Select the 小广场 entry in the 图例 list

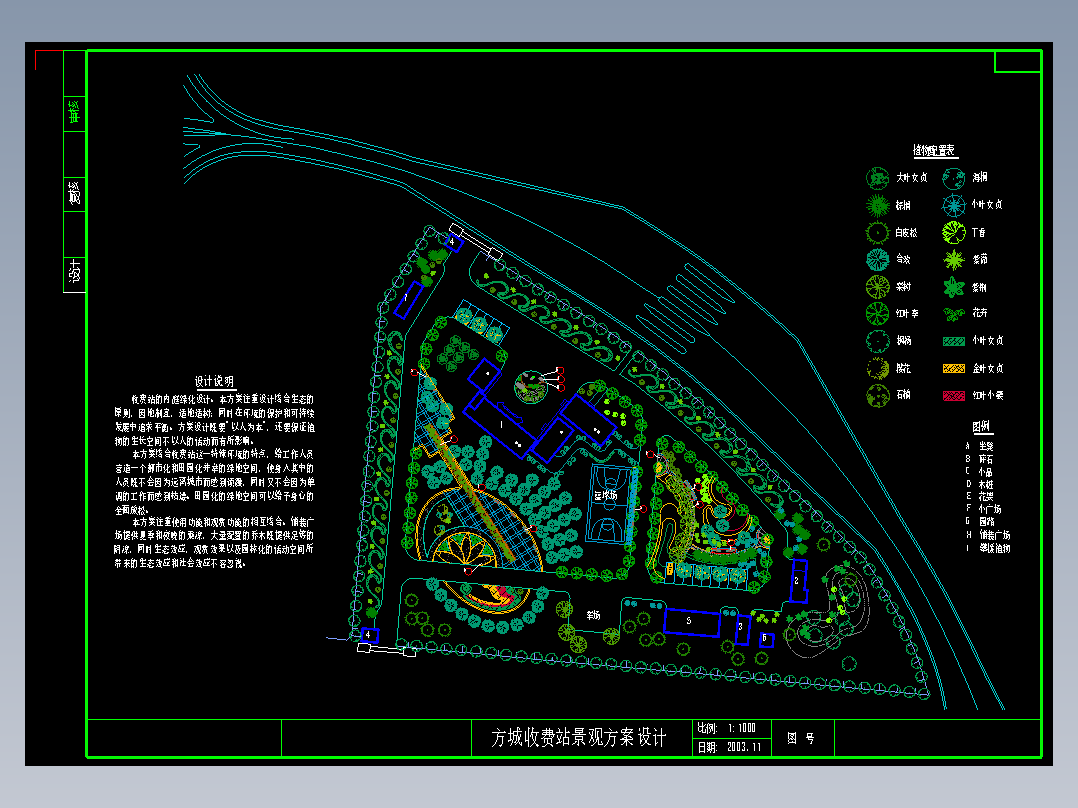pyautogui.click(x=990, y=509)
